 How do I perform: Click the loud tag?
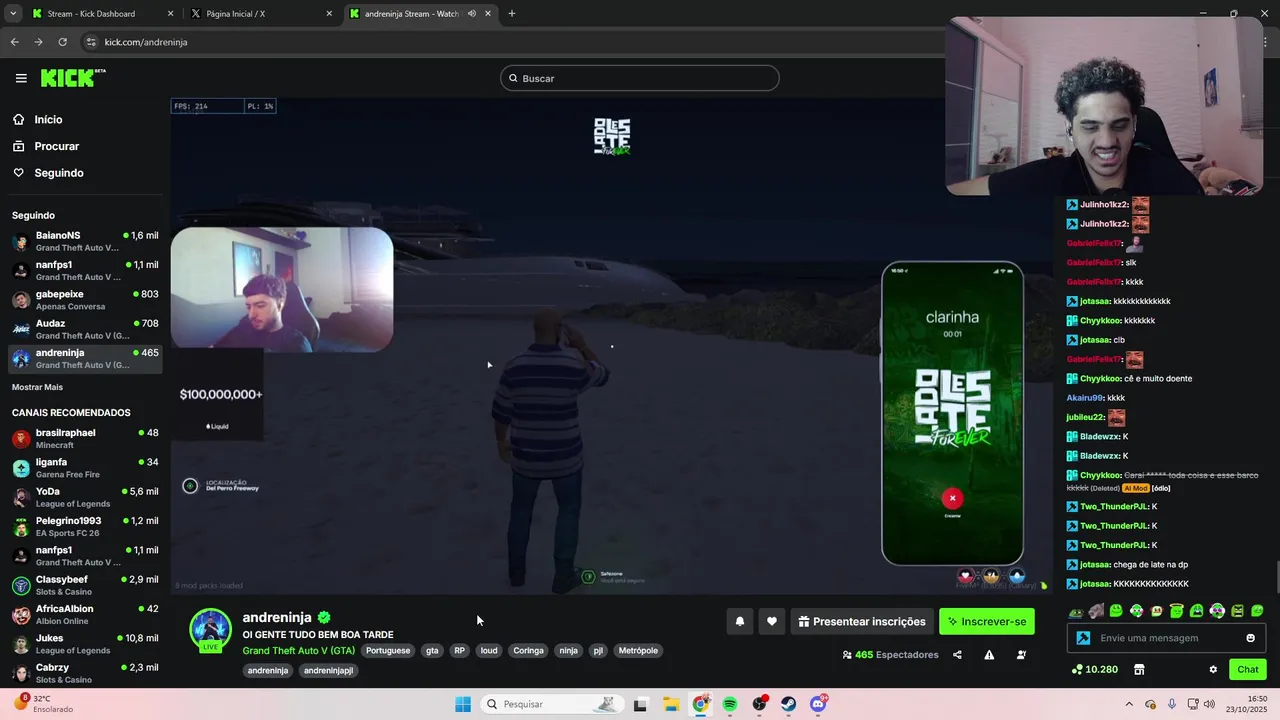489,650
